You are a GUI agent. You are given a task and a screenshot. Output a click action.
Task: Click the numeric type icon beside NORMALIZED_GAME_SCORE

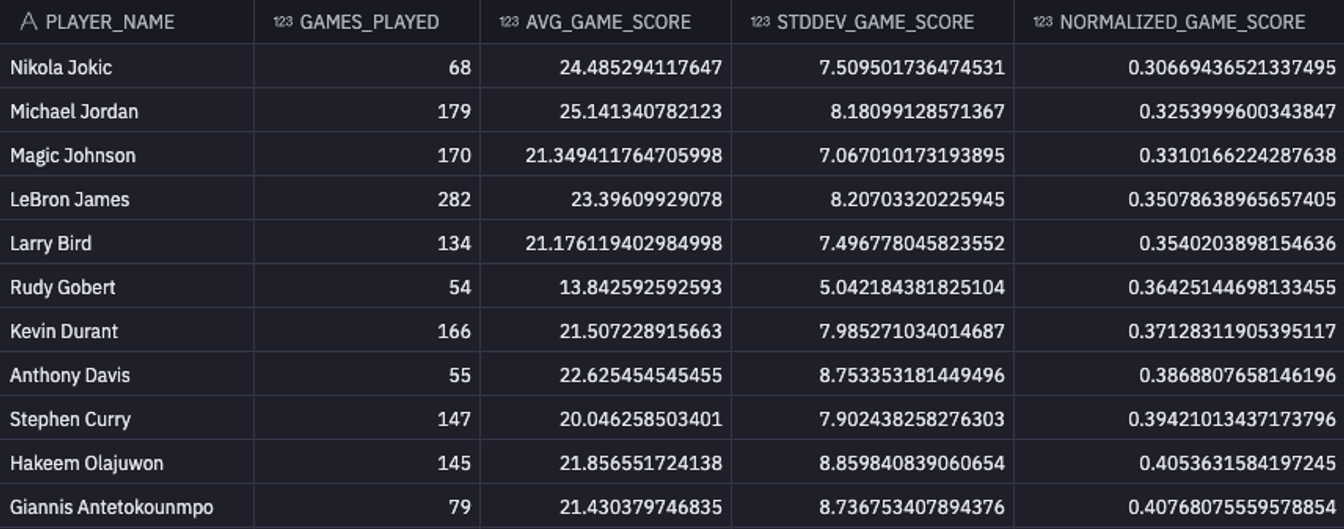click(1043, 22)
